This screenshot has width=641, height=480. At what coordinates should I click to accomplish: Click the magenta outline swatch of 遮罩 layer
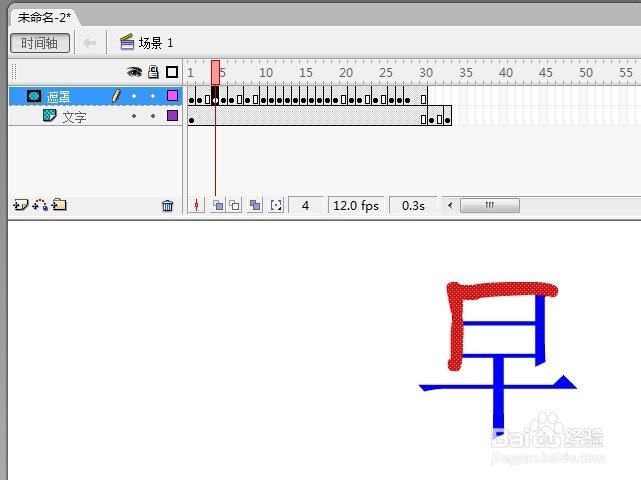pyautogui.click(x=173, y=96)
